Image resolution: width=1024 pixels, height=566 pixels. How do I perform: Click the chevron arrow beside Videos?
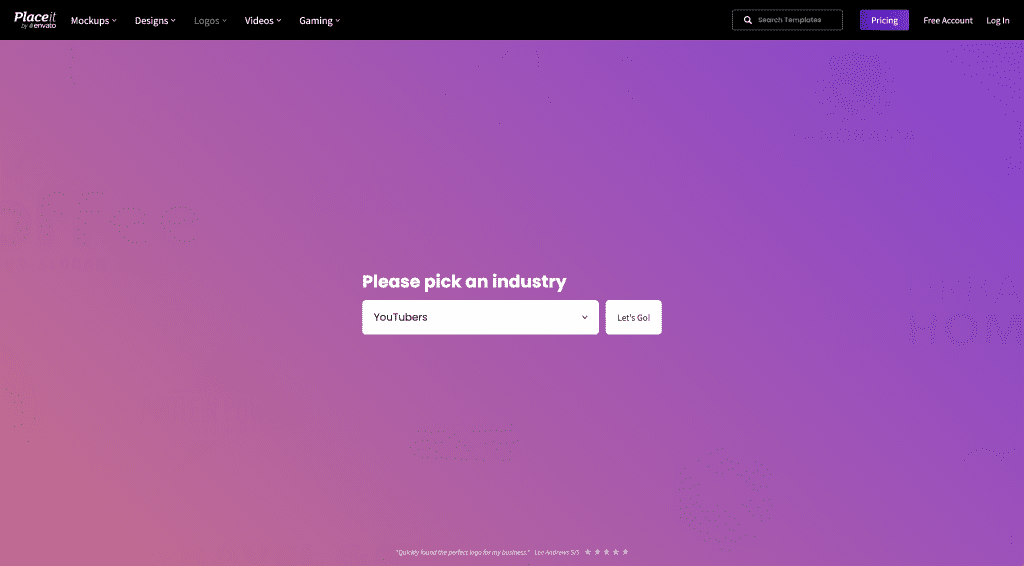tap(278, 21)
